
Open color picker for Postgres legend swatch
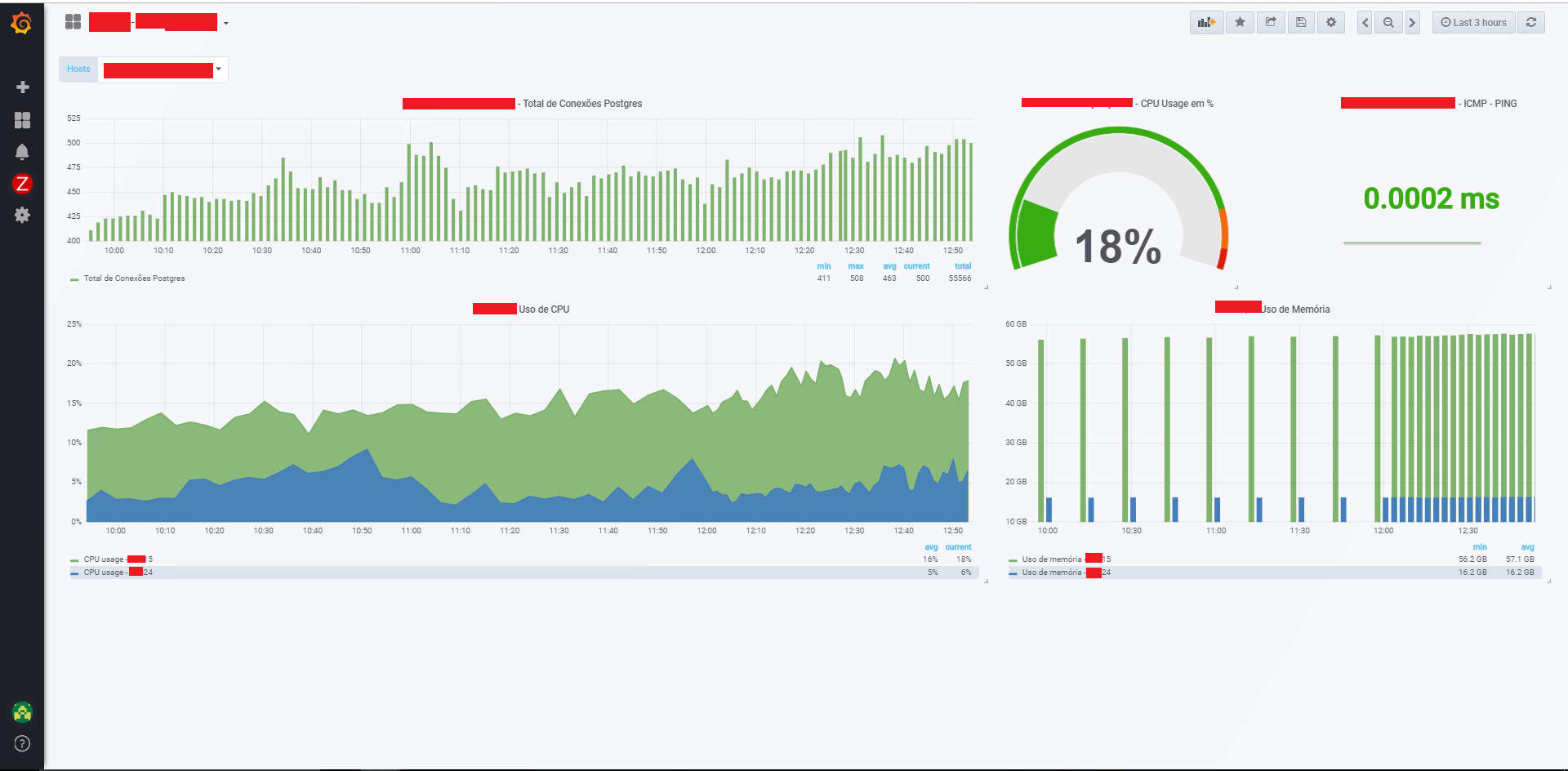(74, 279)
